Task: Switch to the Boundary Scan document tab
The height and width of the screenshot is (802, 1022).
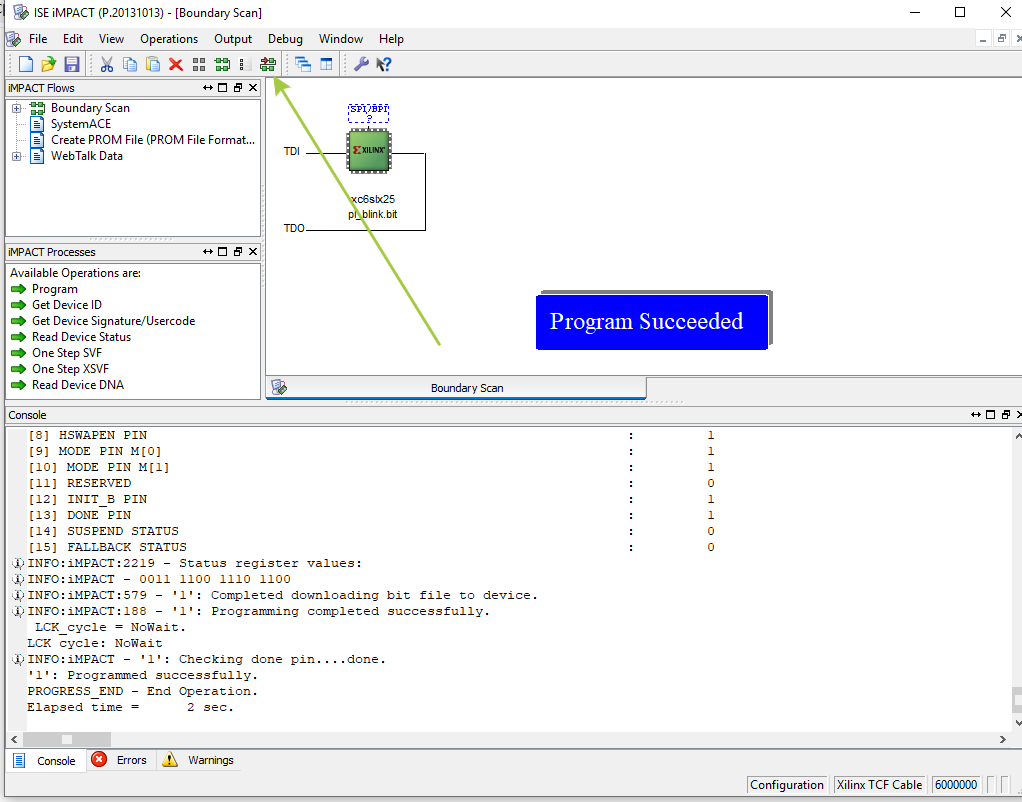Action: click(456, 388)
